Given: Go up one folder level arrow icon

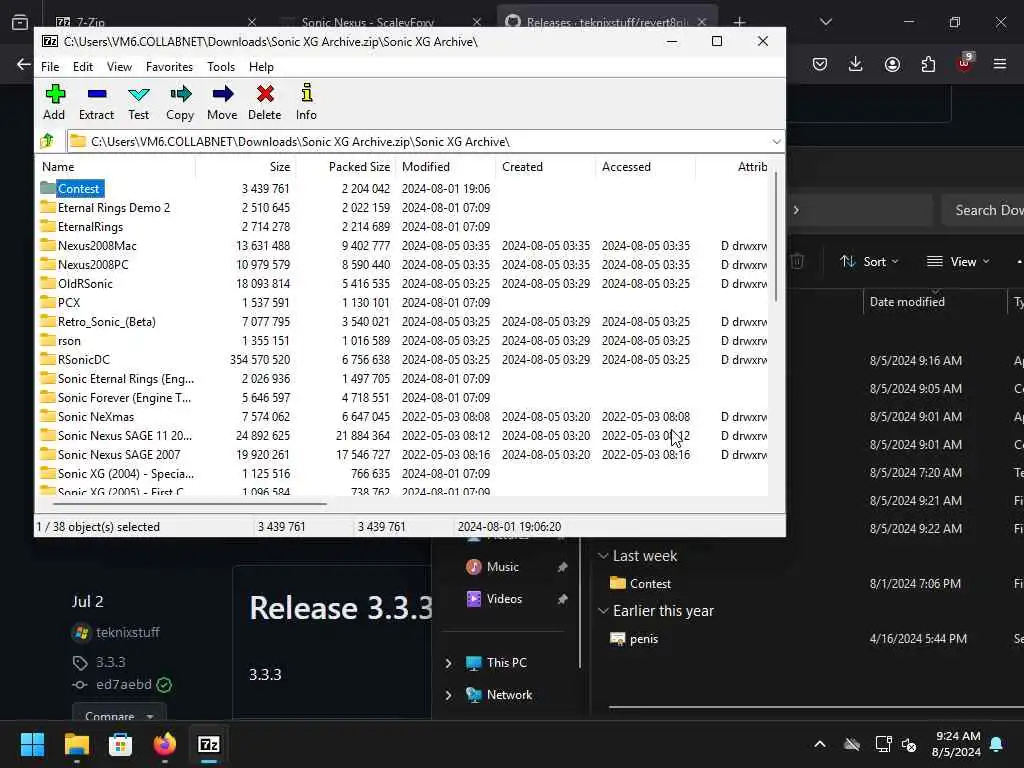Looking at the screenshot, I should coord(47,141).
